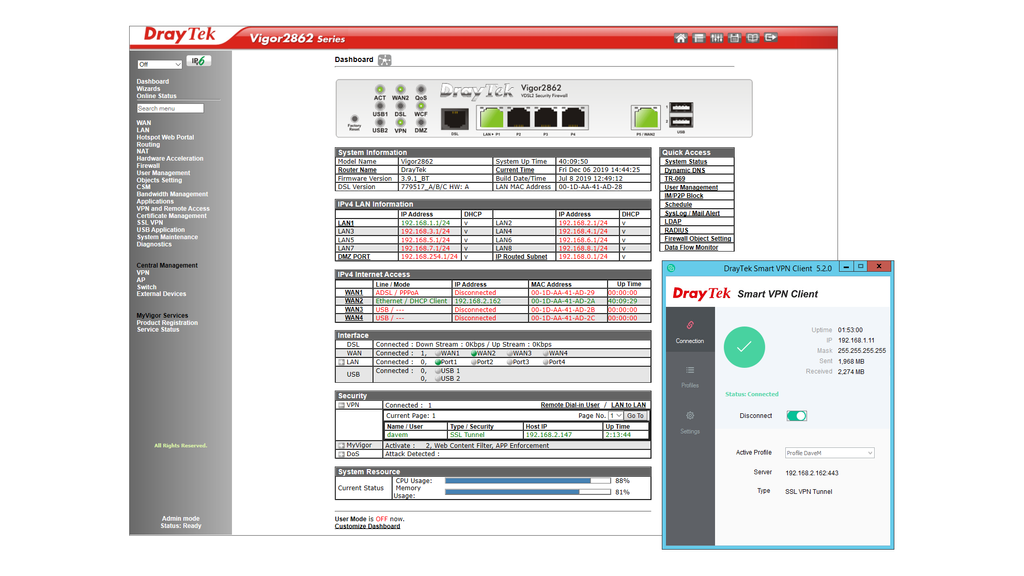Expand the VPN section in the Security panel
This screenshot has height=576, width=1024.
click(343, 404)
